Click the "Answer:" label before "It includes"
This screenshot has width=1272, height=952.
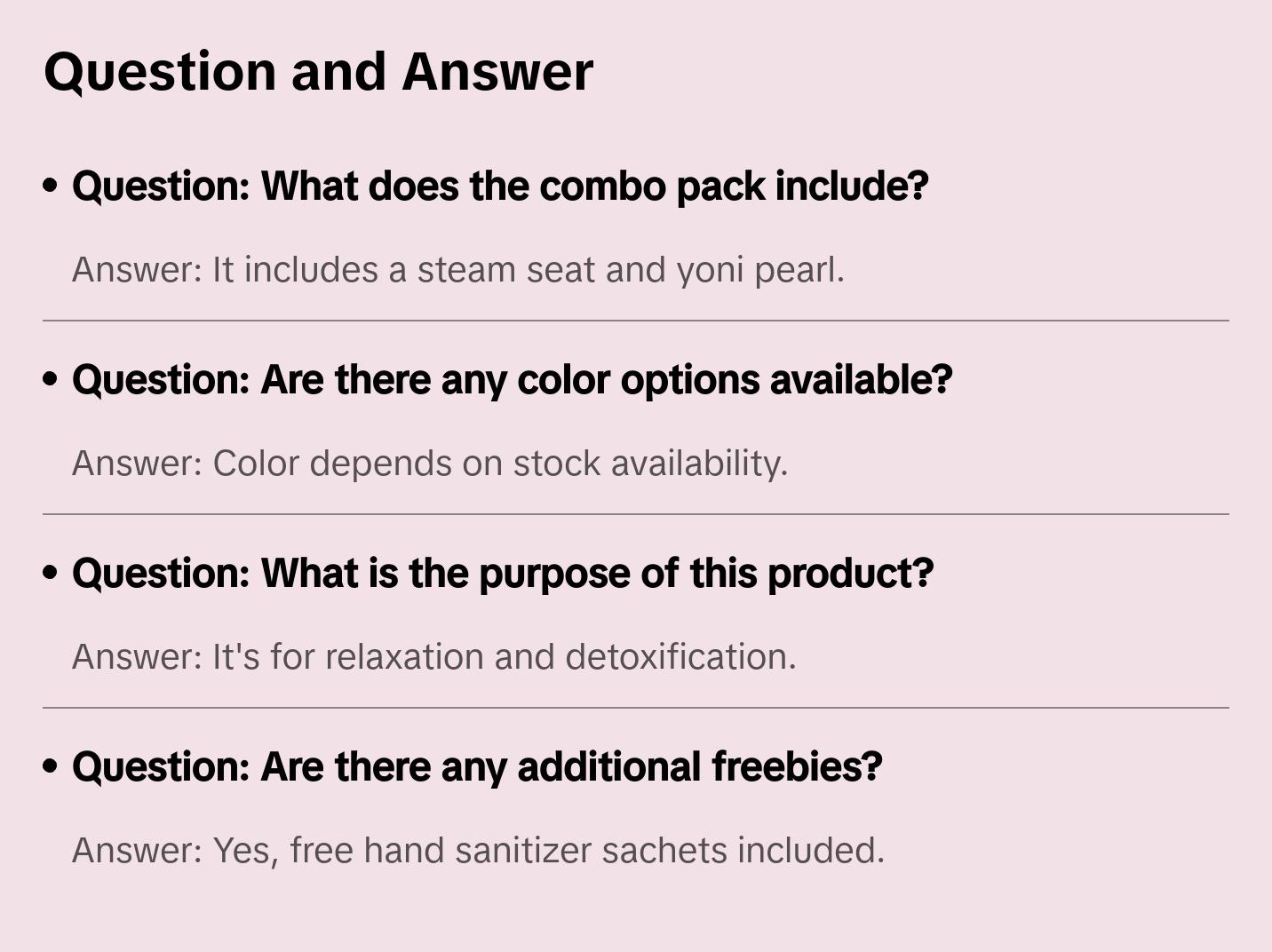(138, 270)
